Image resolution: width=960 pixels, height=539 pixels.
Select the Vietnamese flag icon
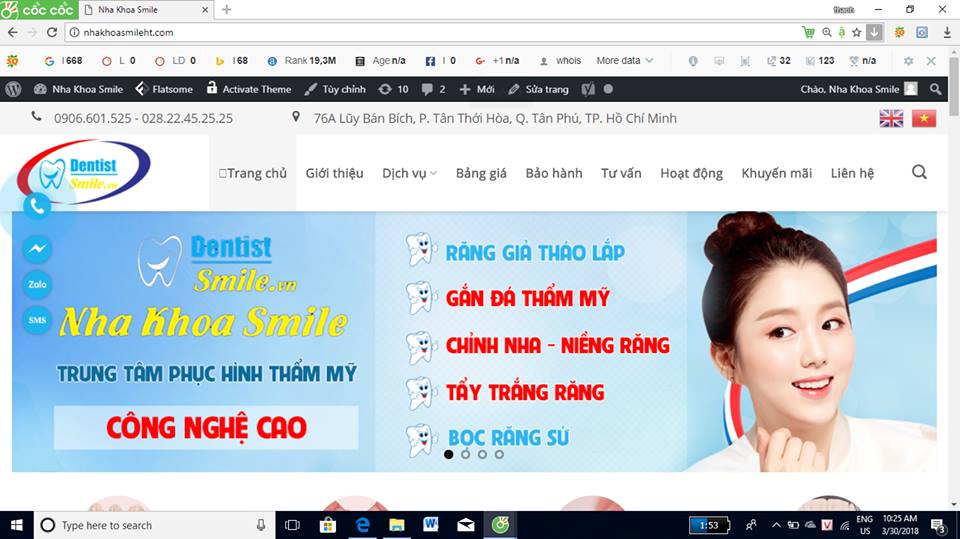pyautogui.click(x=923, y=119)
